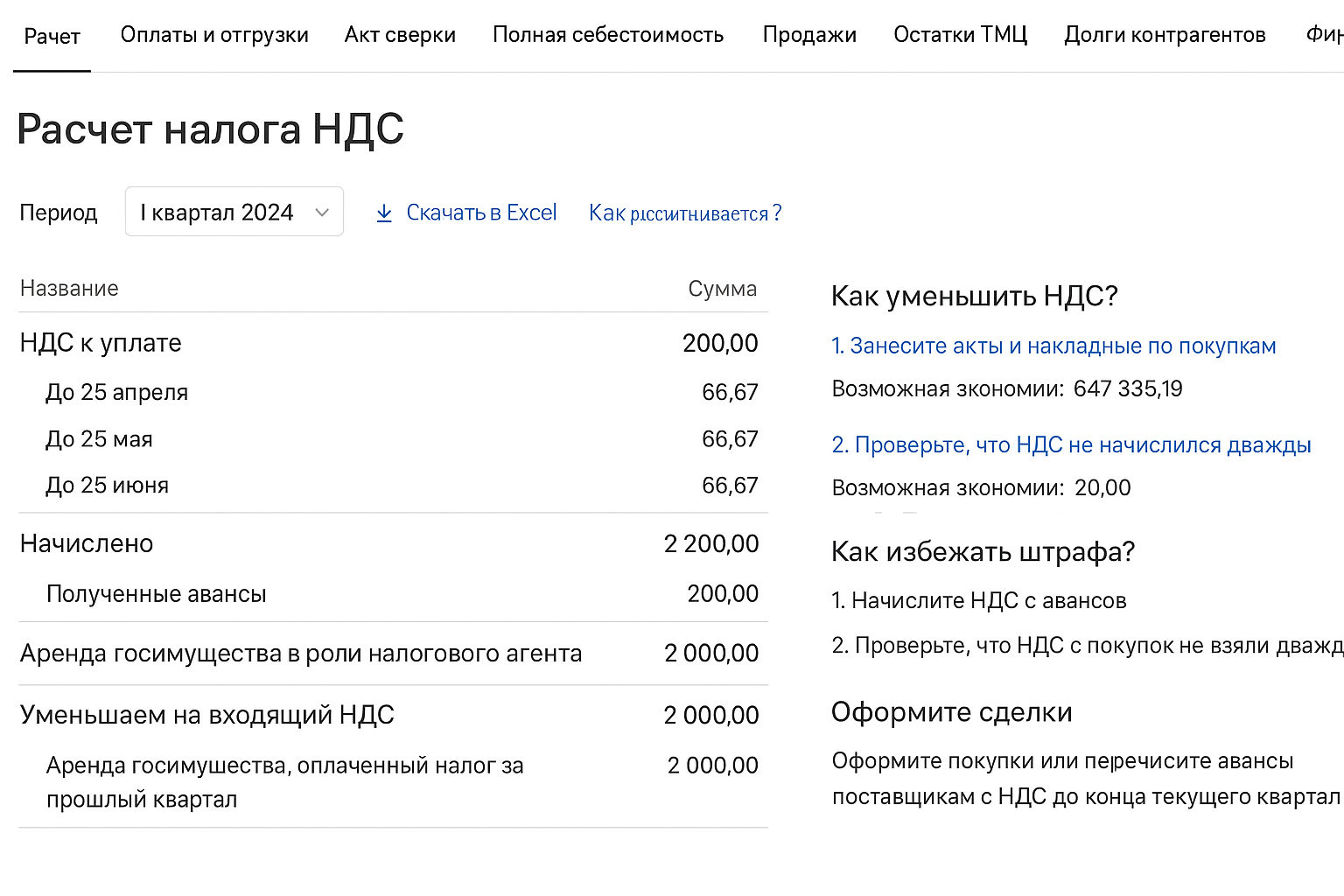Switch to the Полная себестоимость tab
This screenshot has height=896, width=1344.
click(608, 35)
